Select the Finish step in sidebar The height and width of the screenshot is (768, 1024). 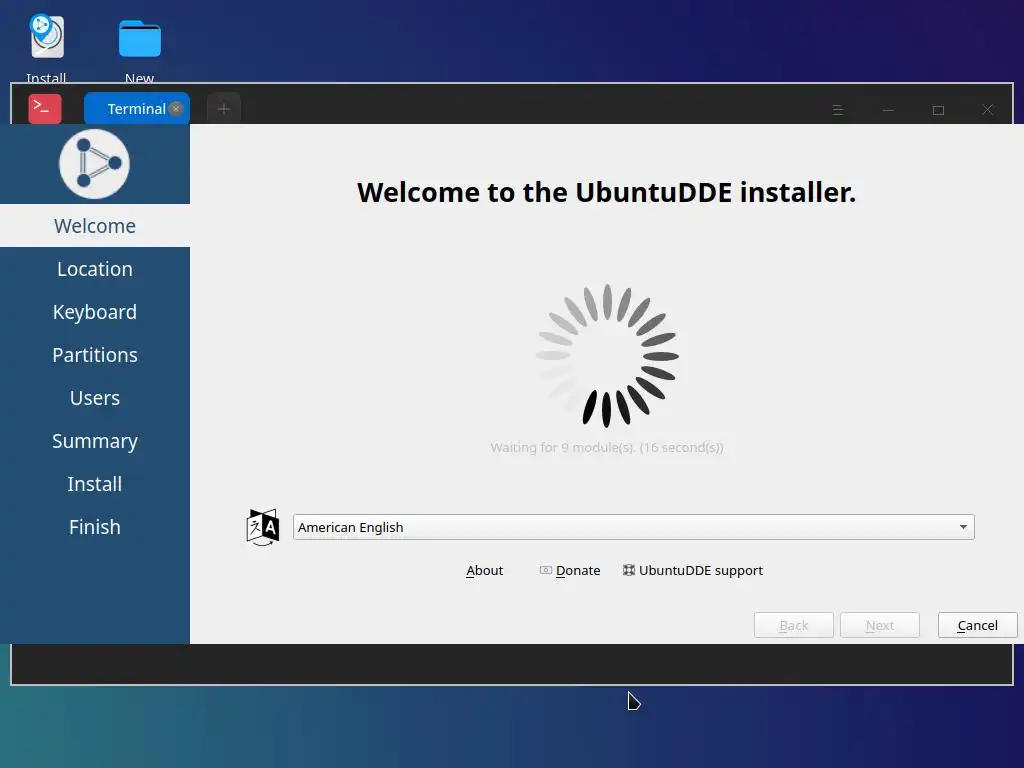[x=95, y=527]
